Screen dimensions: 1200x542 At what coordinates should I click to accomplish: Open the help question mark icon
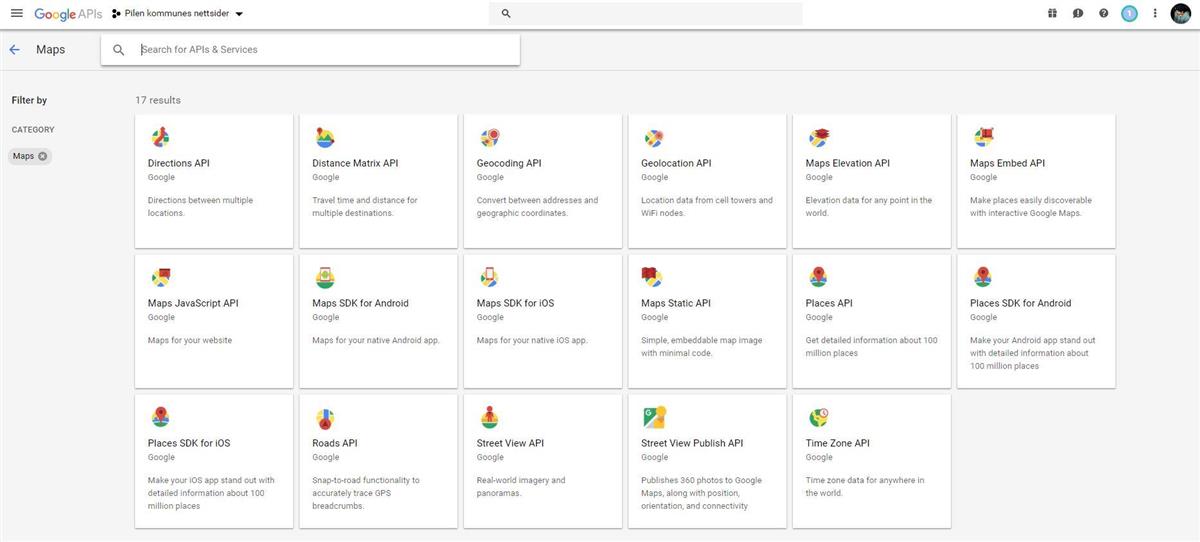(1104, 14)
